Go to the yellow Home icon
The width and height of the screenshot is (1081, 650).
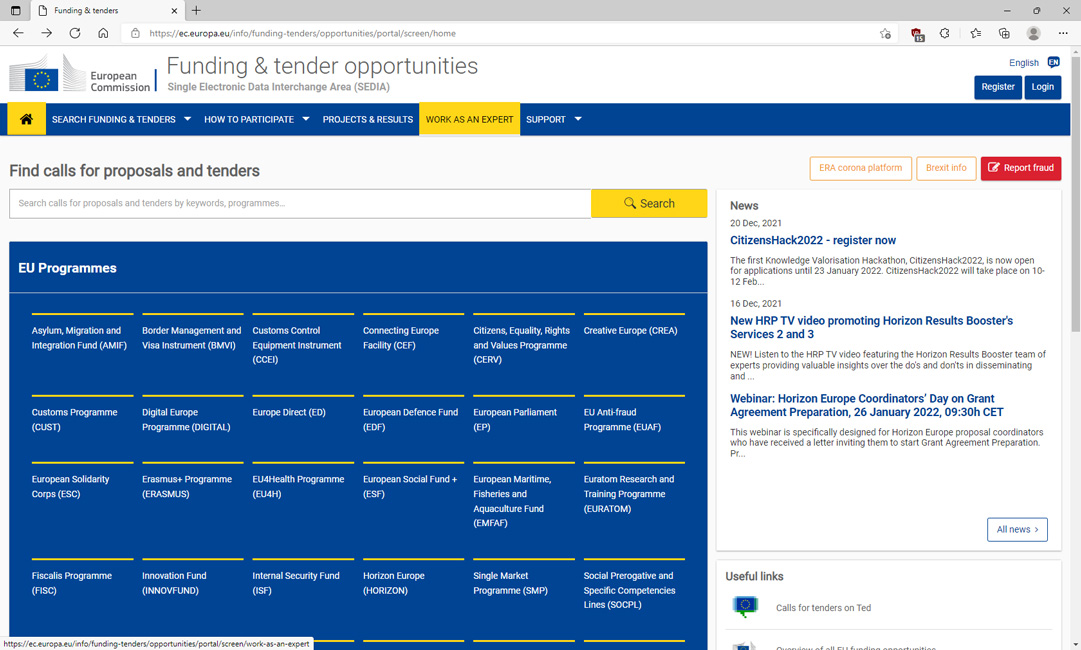(26, 119)
